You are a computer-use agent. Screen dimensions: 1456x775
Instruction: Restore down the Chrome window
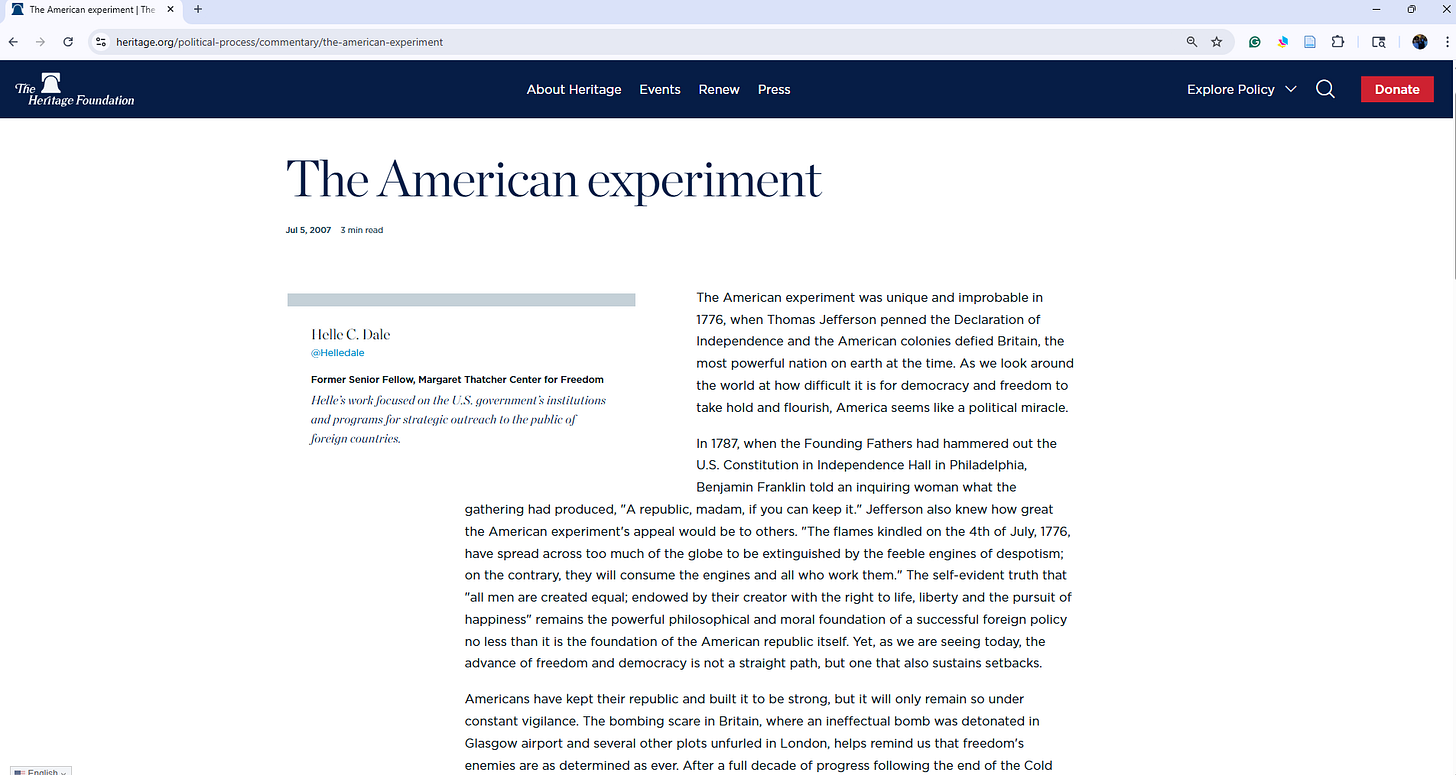1411,9
